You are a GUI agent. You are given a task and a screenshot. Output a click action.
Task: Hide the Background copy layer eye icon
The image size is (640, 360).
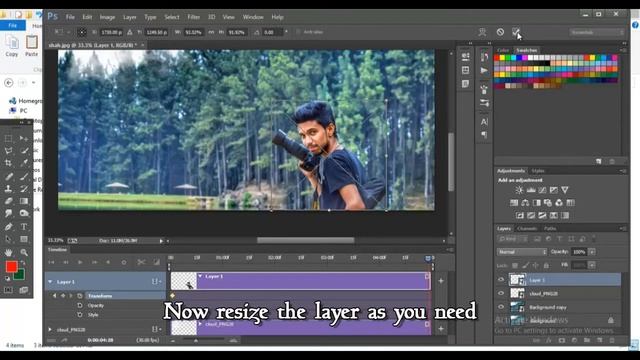click(x=501, y=307)
